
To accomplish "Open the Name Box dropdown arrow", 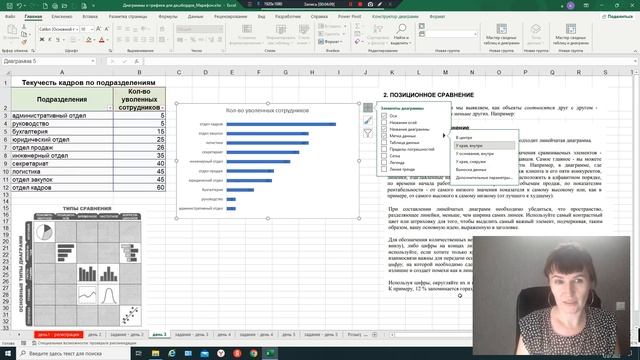I will click(x=93, y=61).
